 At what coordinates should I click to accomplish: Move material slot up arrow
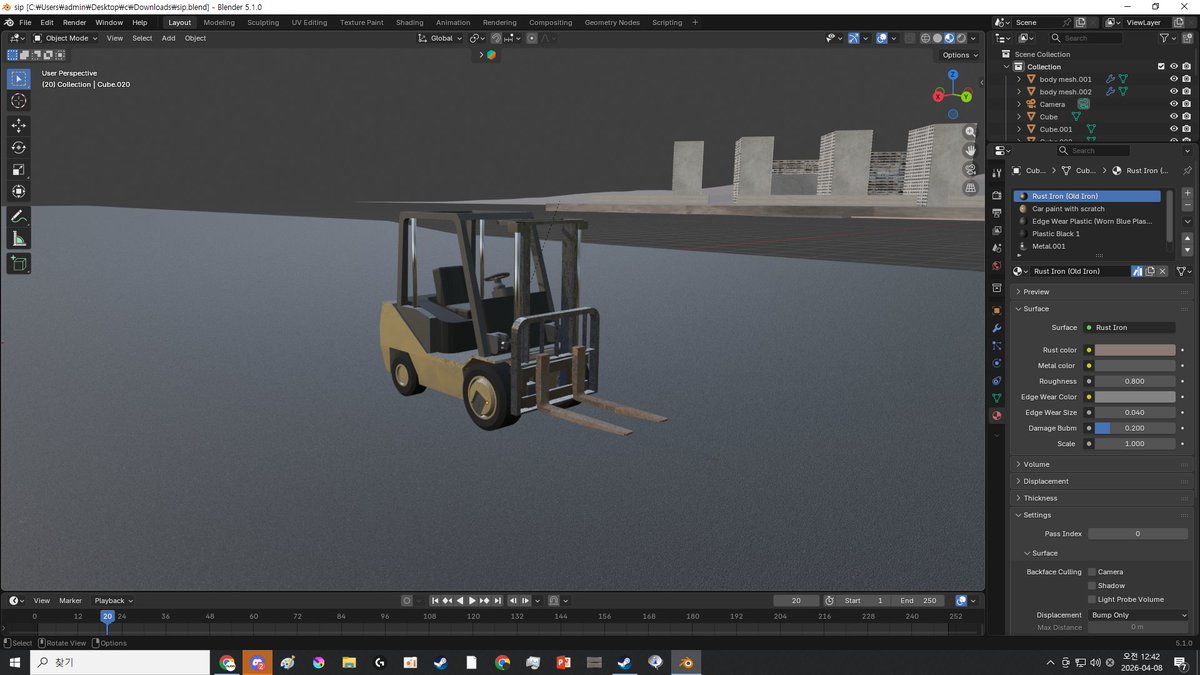click(1187, 238)
